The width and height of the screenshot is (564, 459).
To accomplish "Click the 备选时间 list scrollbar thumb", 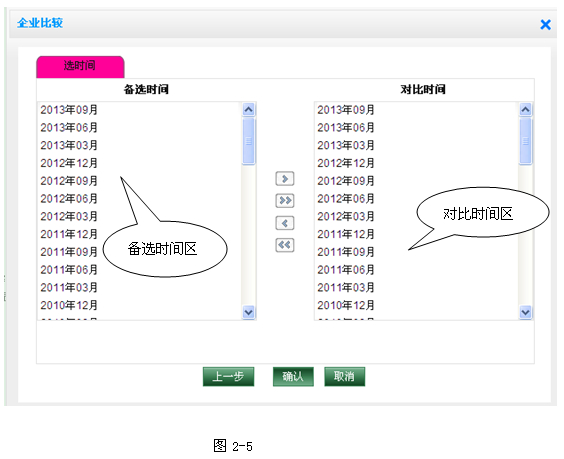I will (249, 141).
